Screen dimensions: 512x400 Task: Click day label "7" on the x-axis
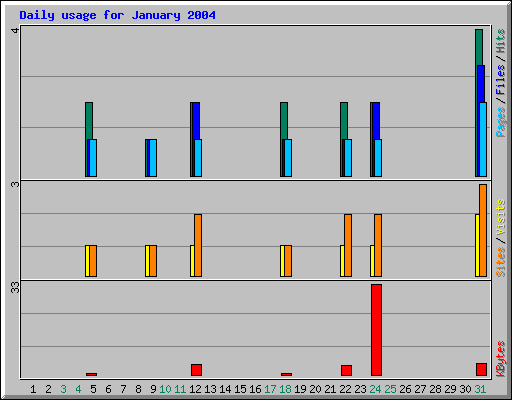click(123, 389)
